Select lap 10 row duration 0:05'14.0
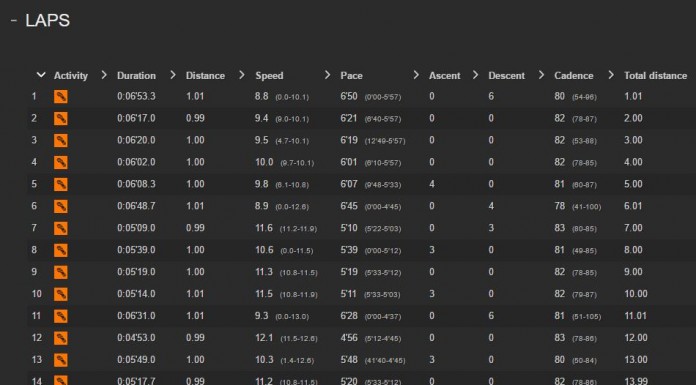Image resolution: width=696 pixels, height=385 pixels. 136,294
